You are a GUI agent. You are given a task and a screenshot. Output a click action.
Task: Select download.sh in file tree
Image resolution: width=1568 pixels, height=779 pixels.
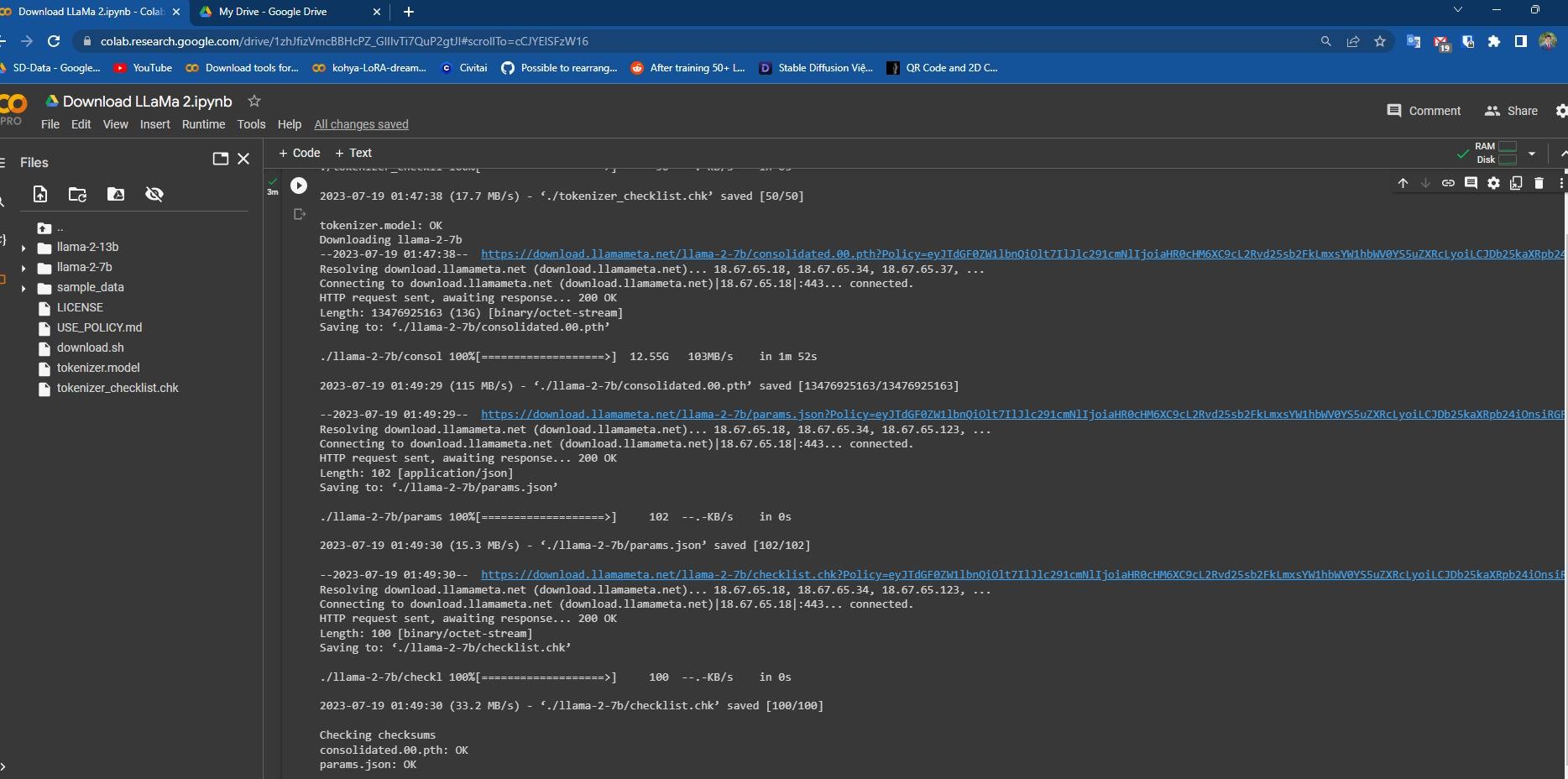click(90, 348)
